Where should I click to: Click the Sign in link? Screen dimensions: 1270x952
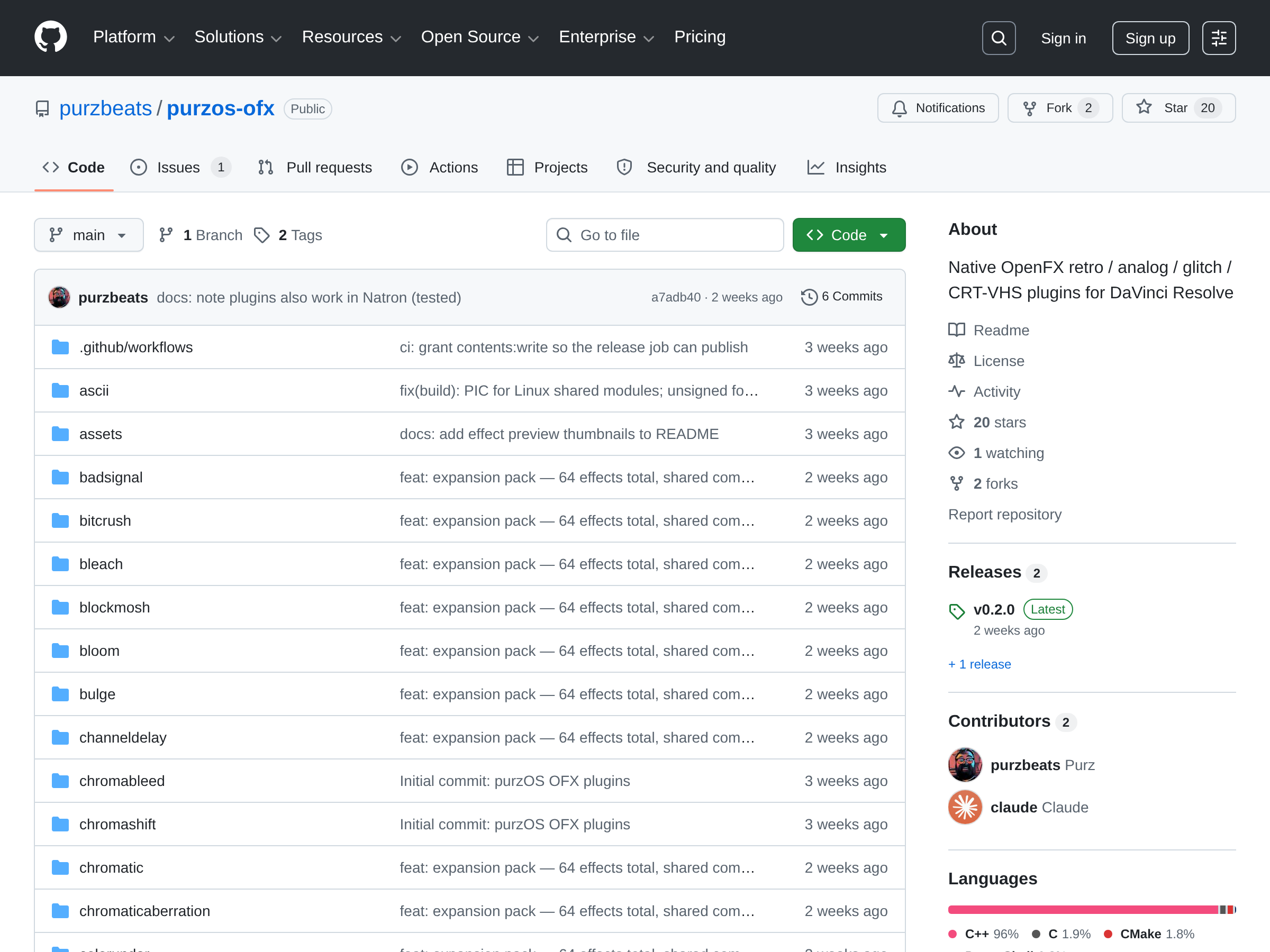[x=1063, y=38]
